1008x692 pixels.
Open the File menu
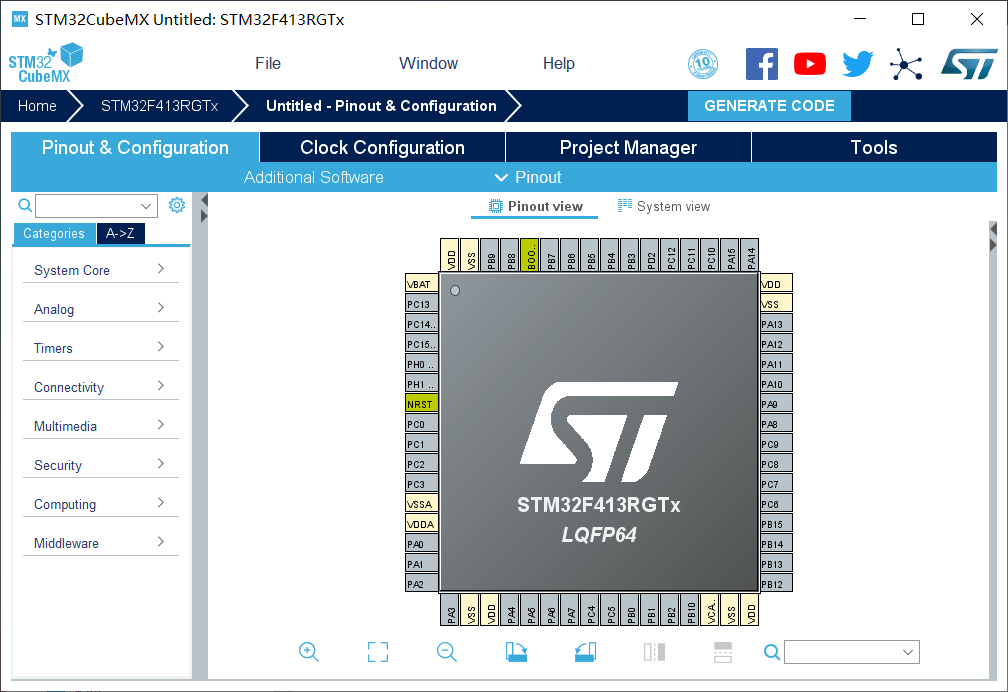click(268, 64)
